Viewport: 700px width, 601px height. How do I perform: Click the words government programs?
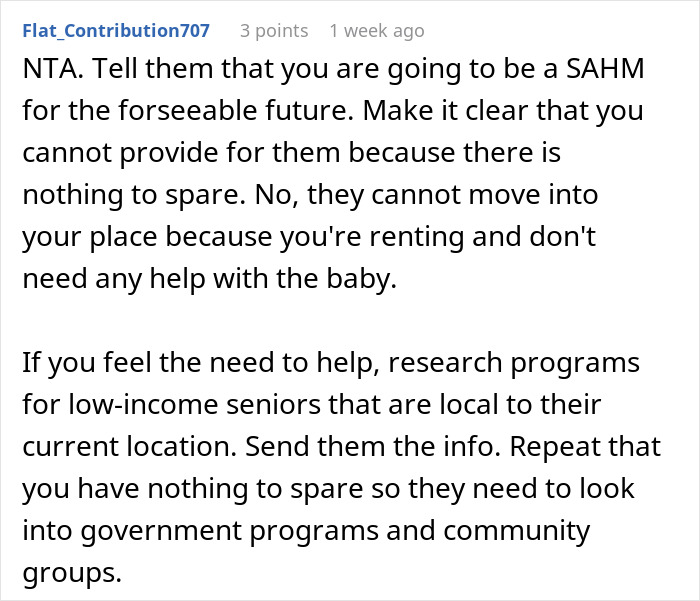[x=230, y=531]
